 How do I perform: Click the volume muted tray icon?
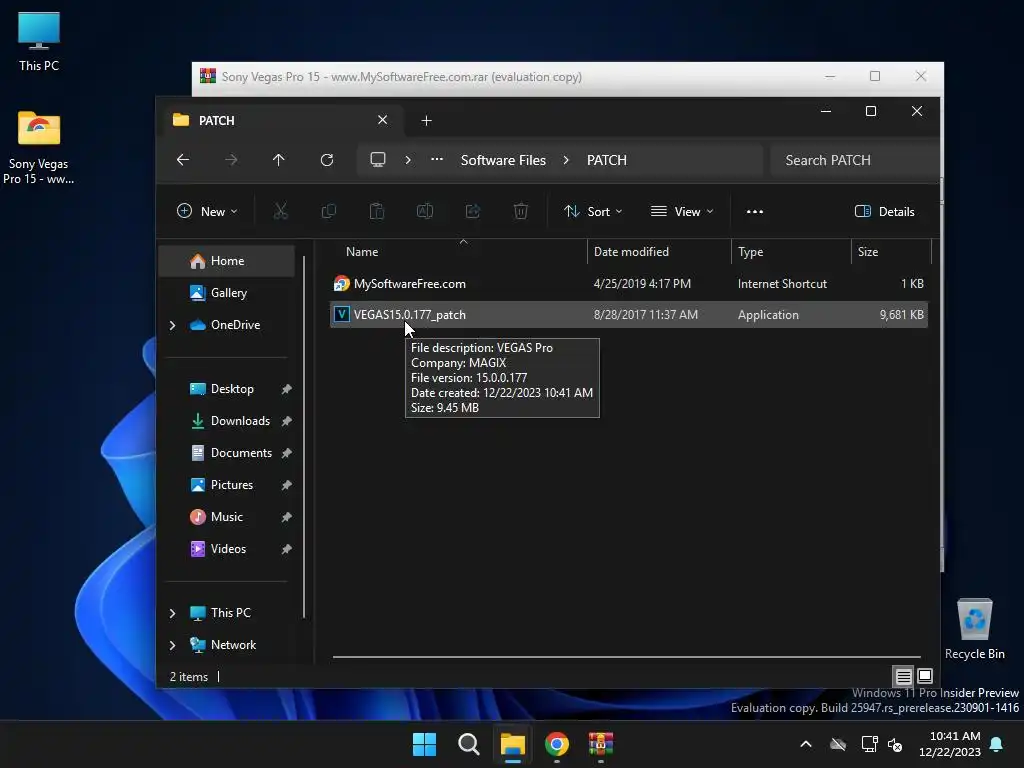point(895,744)
